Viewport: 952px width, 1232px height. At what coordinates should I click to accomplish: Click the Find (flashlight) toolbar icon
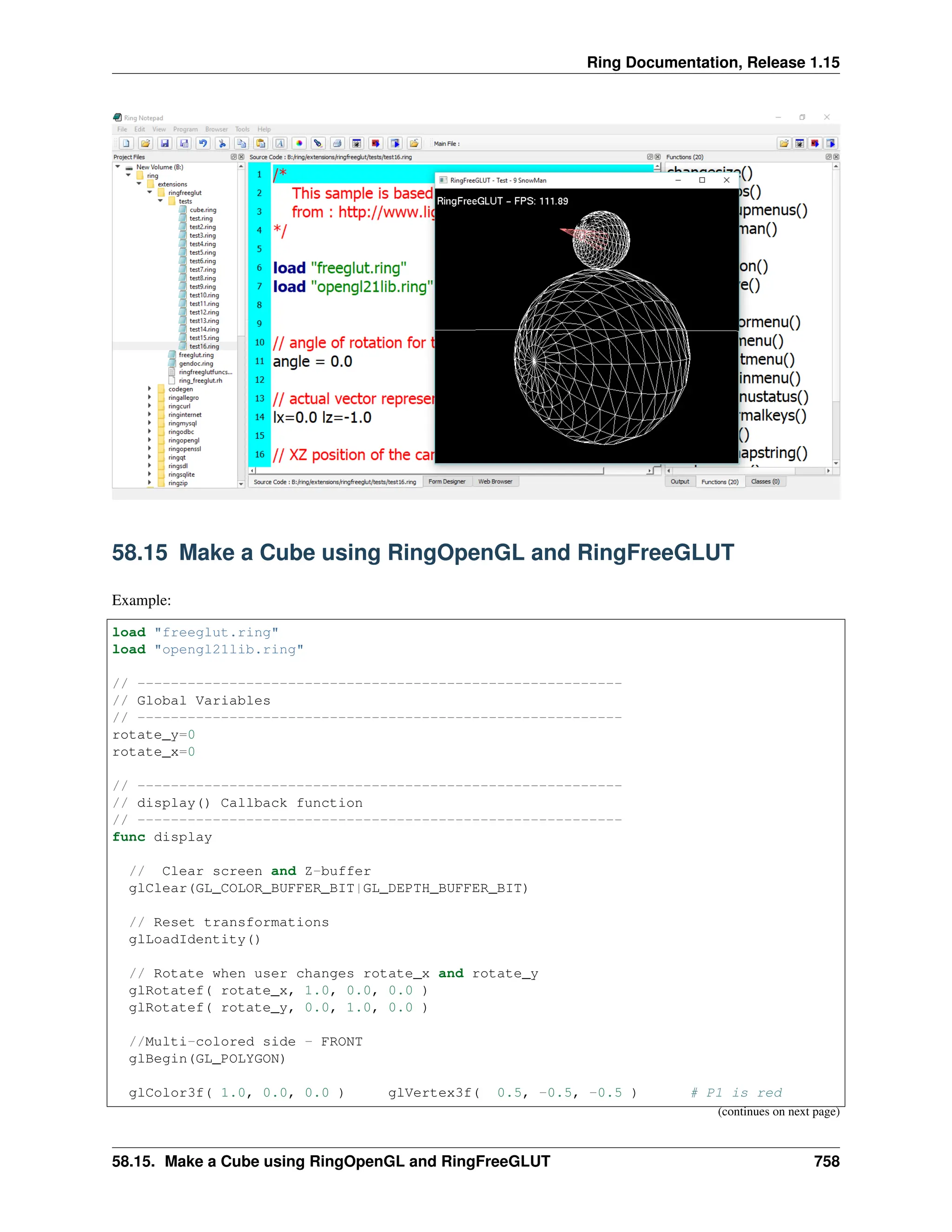(x=317, y=143)
